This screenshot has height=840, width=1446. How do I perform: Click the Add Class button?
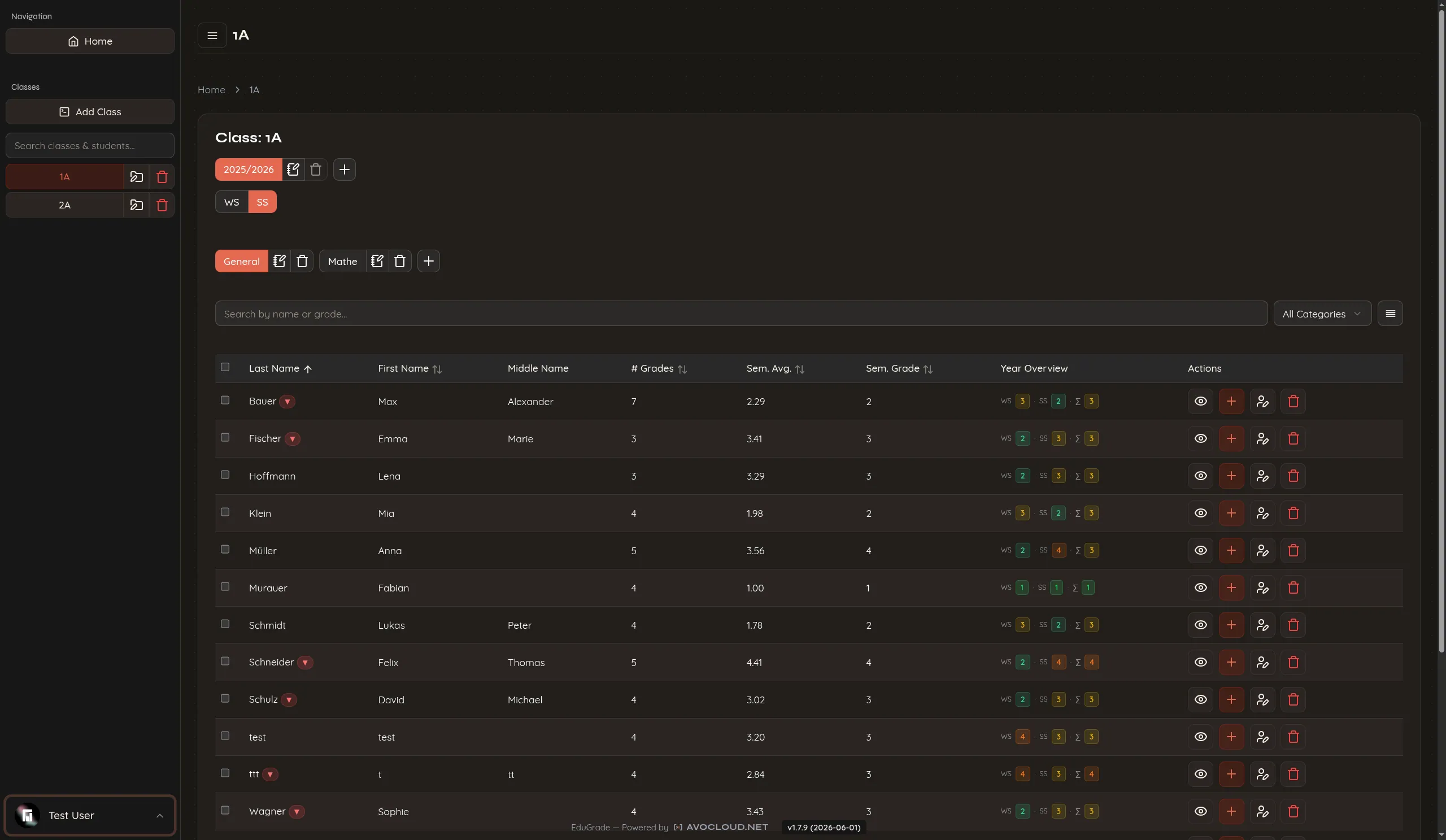tap(90, 112)
